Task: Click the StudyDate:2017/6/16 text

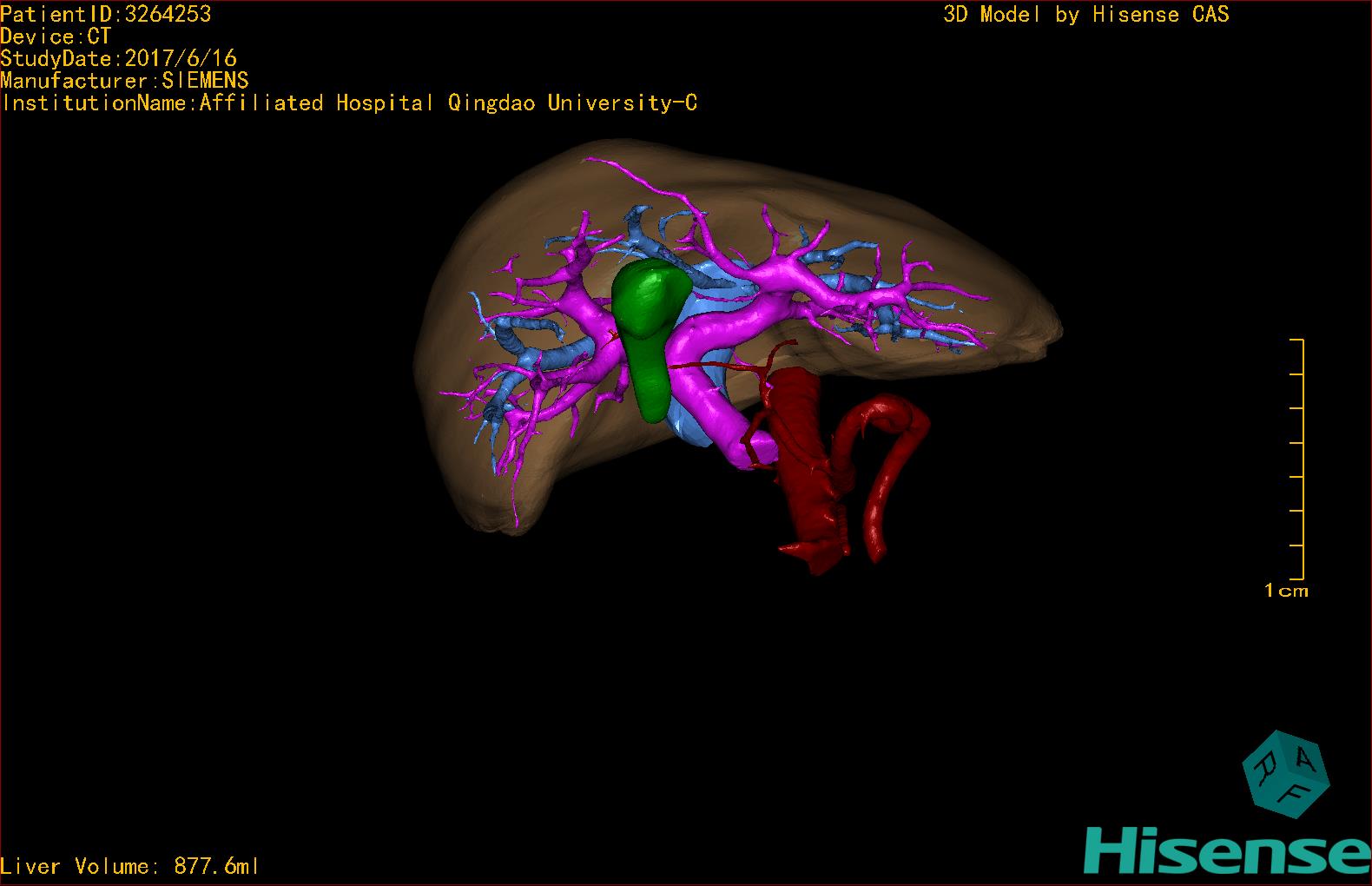Action: (118, 58)
